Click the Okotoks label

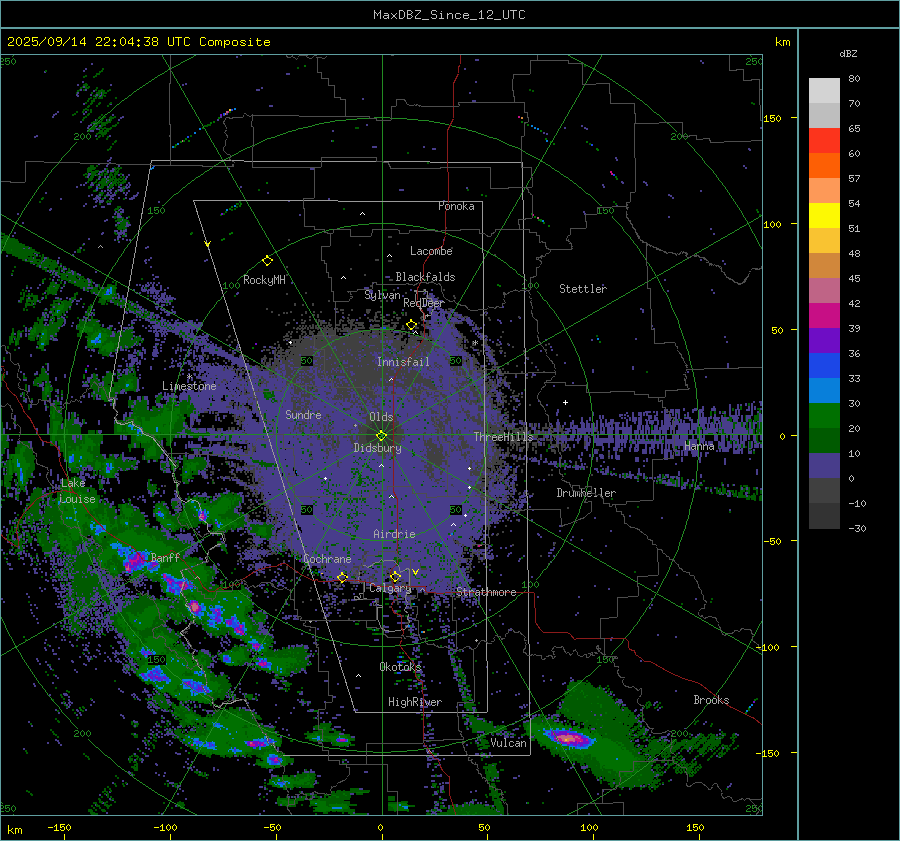400,666
